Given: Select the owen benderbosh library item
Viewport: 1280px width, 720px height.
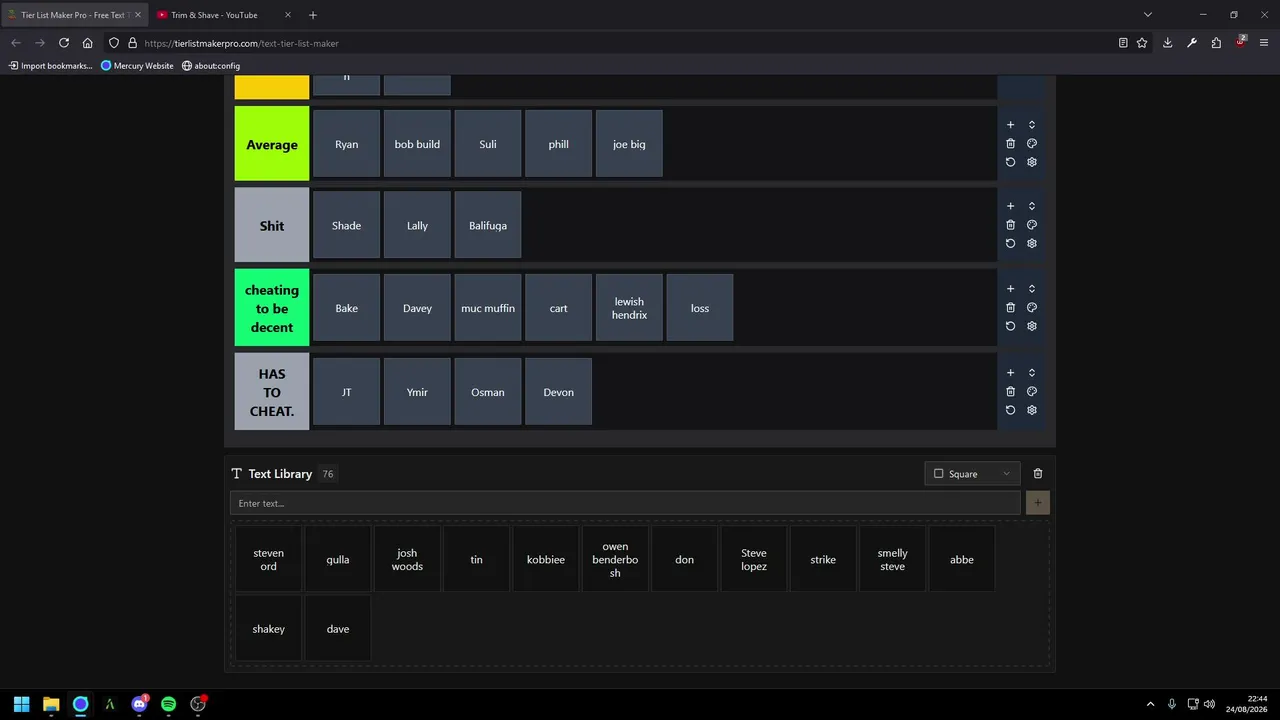Looking at the screenshot, I should pos(615,560).
